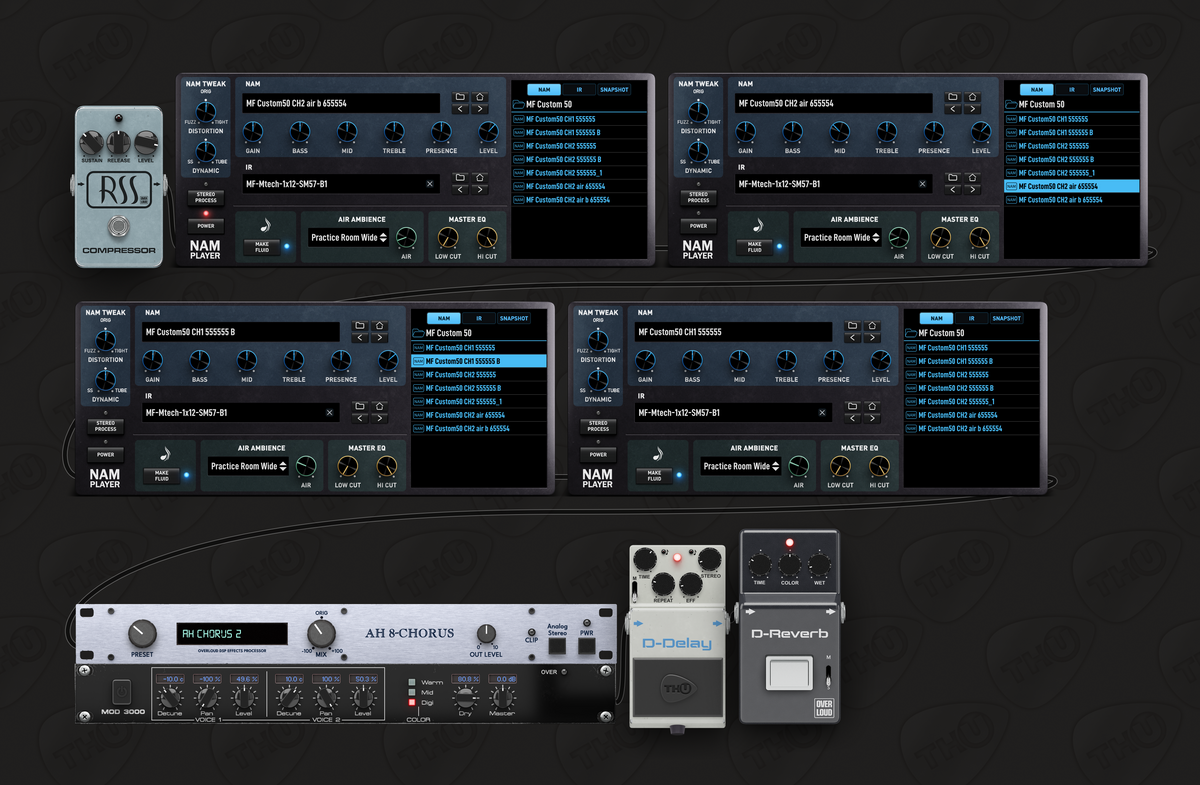Click STEREO PROCESS in the CH1 555555 B player
The image size is (1200, 785).
(x=106, y=426)
